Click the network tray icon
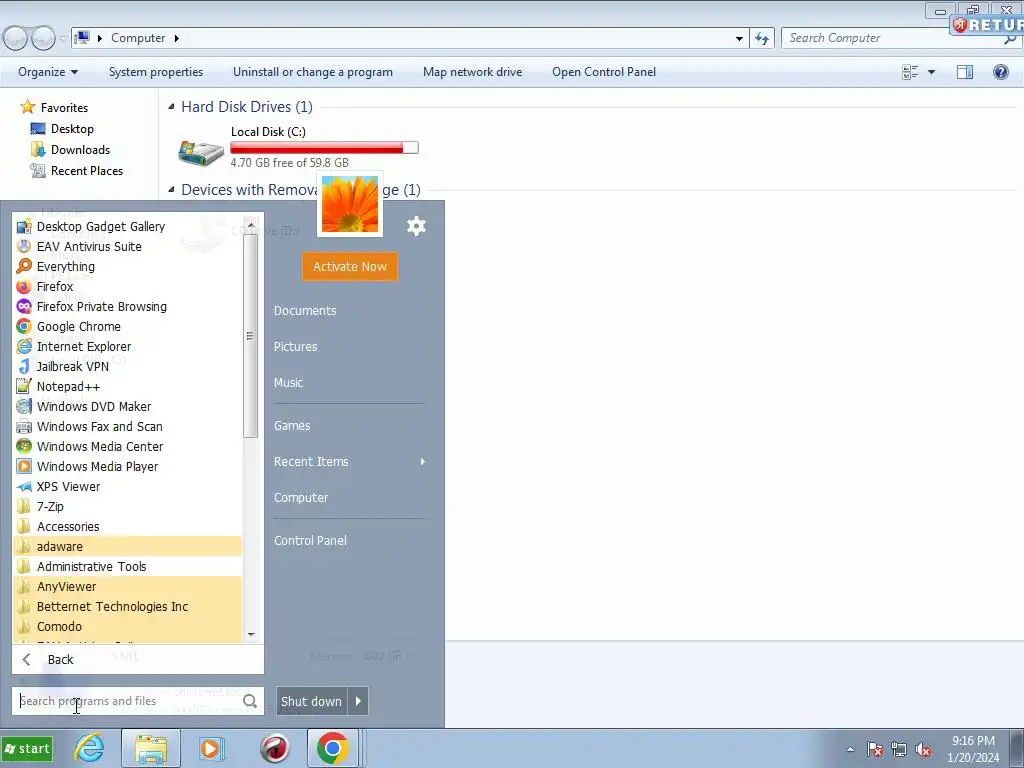1024x768 pixels. (899, 750)
